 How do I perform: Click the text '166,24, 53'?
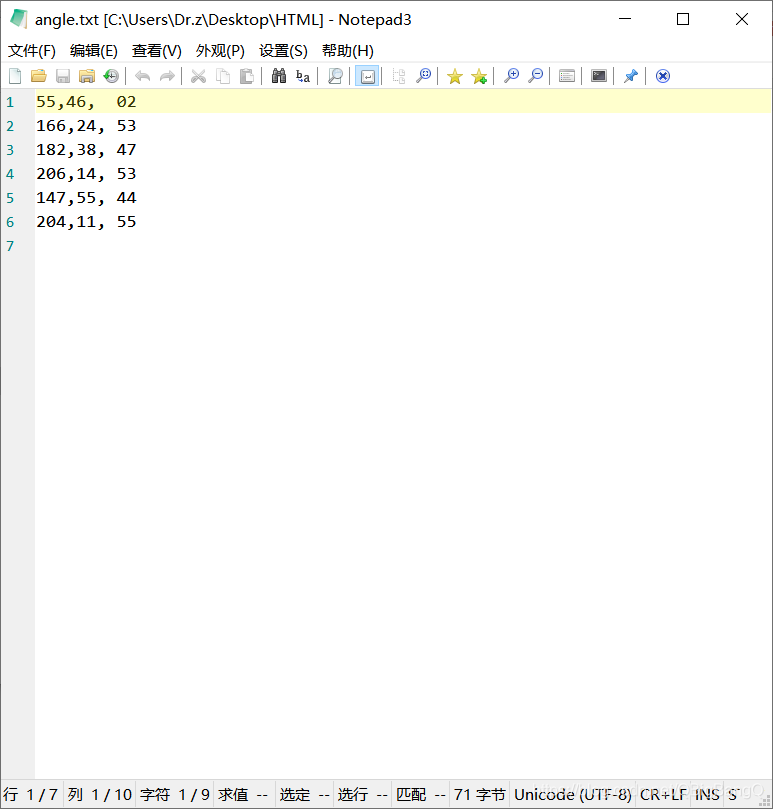86,125
